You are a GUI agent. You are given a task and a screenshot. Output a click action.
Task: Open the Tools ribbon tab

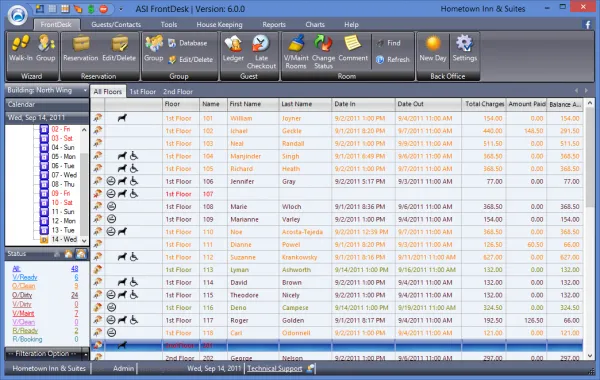[169, 24]
